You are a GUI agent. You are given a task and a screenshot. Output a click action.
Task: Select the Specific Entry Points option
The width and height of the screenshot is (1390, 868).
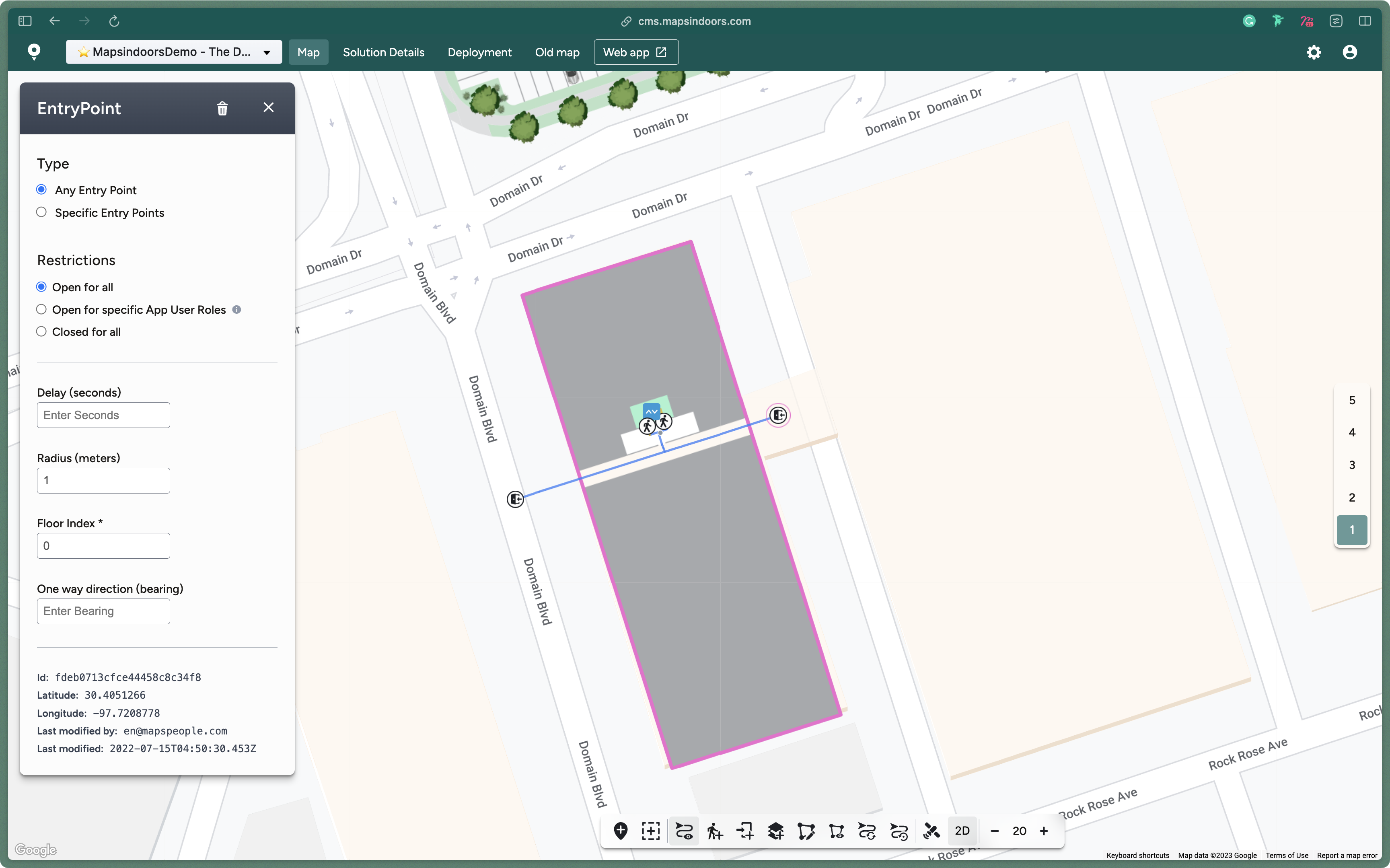(41, 212)
